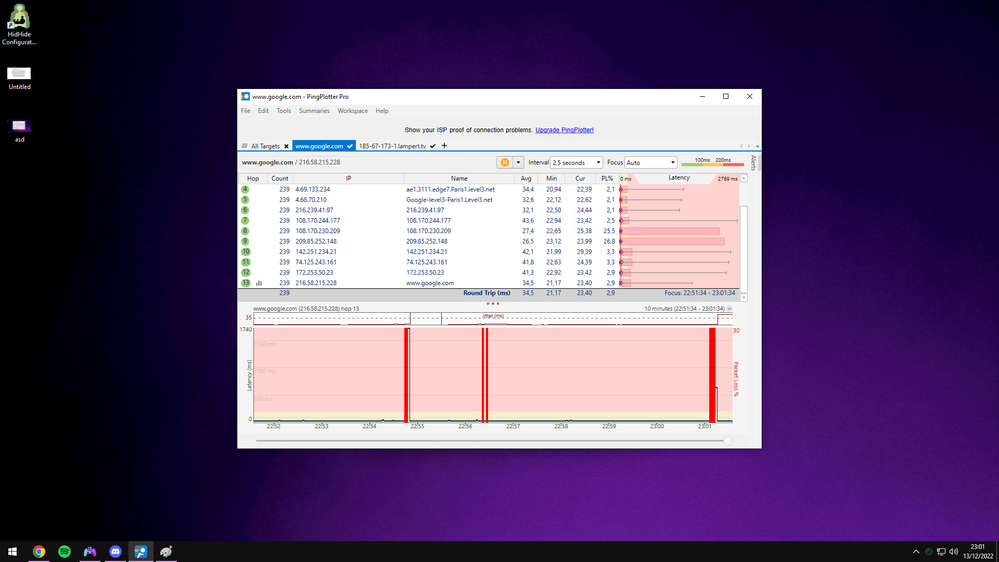
Task: Click the timeline slider handle below the graph
Action: [x=727, y=440]
